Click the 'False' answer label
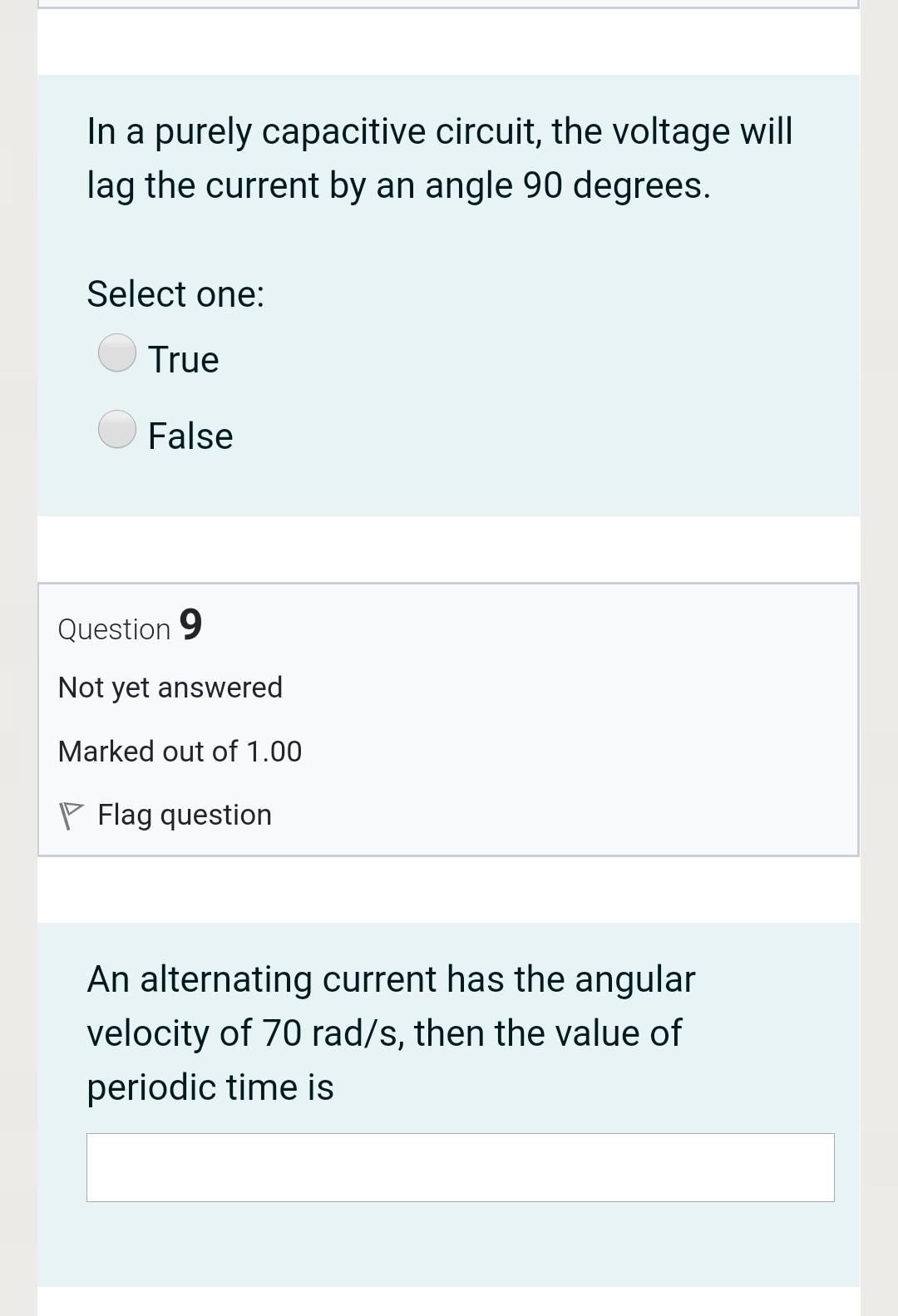The height and width of the screenshot is (1316, 898). (190, 436)
